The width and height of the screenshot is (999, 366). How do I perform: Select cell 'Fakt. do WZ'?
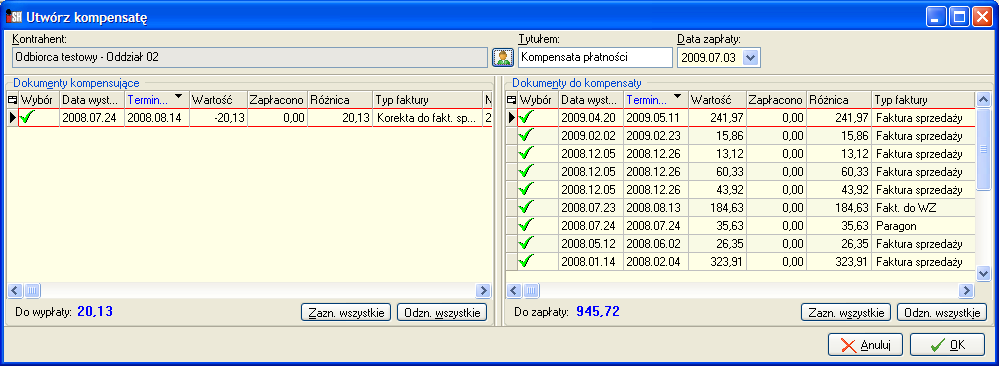[923, 208]
